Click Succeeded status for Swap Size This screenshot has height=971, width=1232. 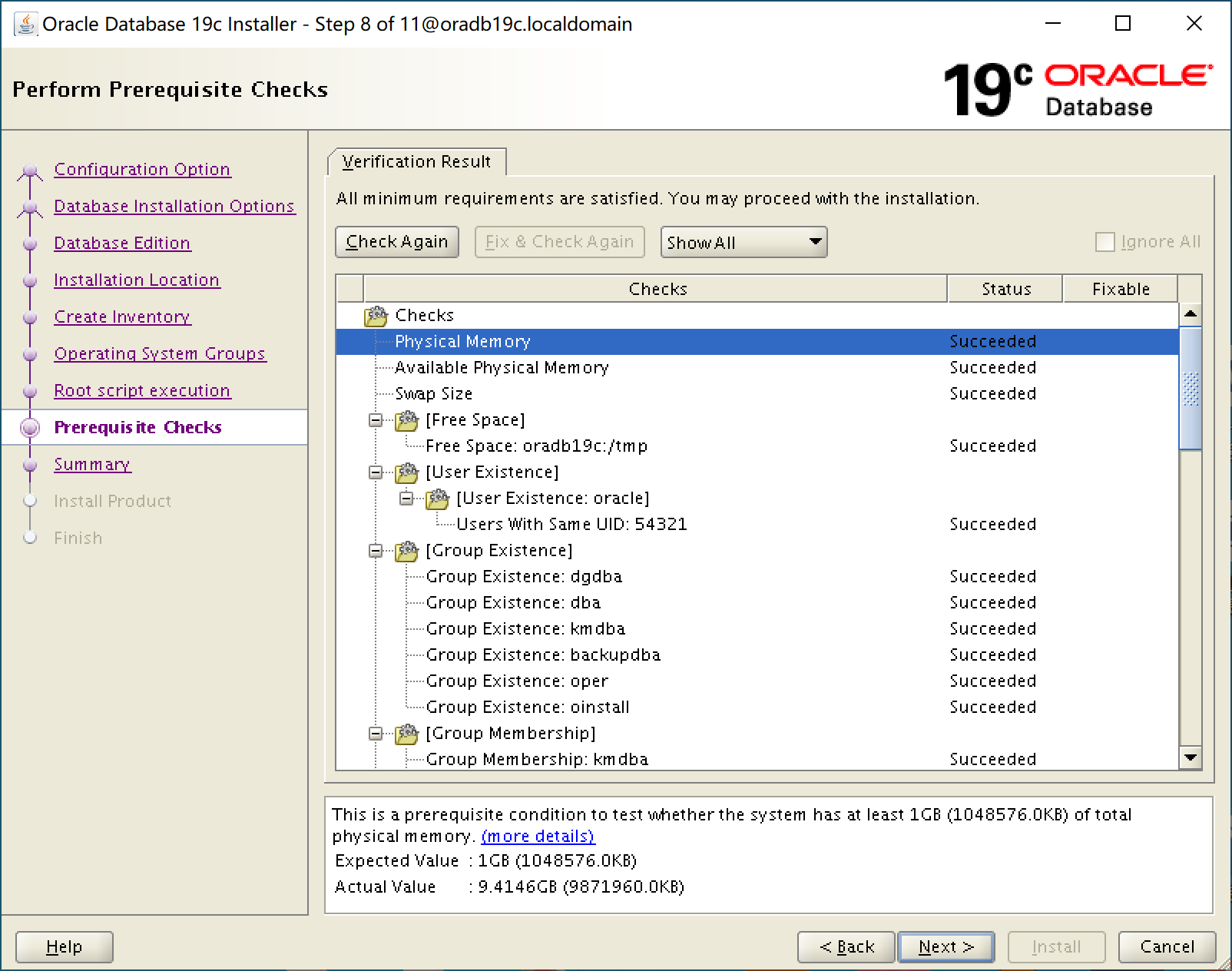(992, 394)
